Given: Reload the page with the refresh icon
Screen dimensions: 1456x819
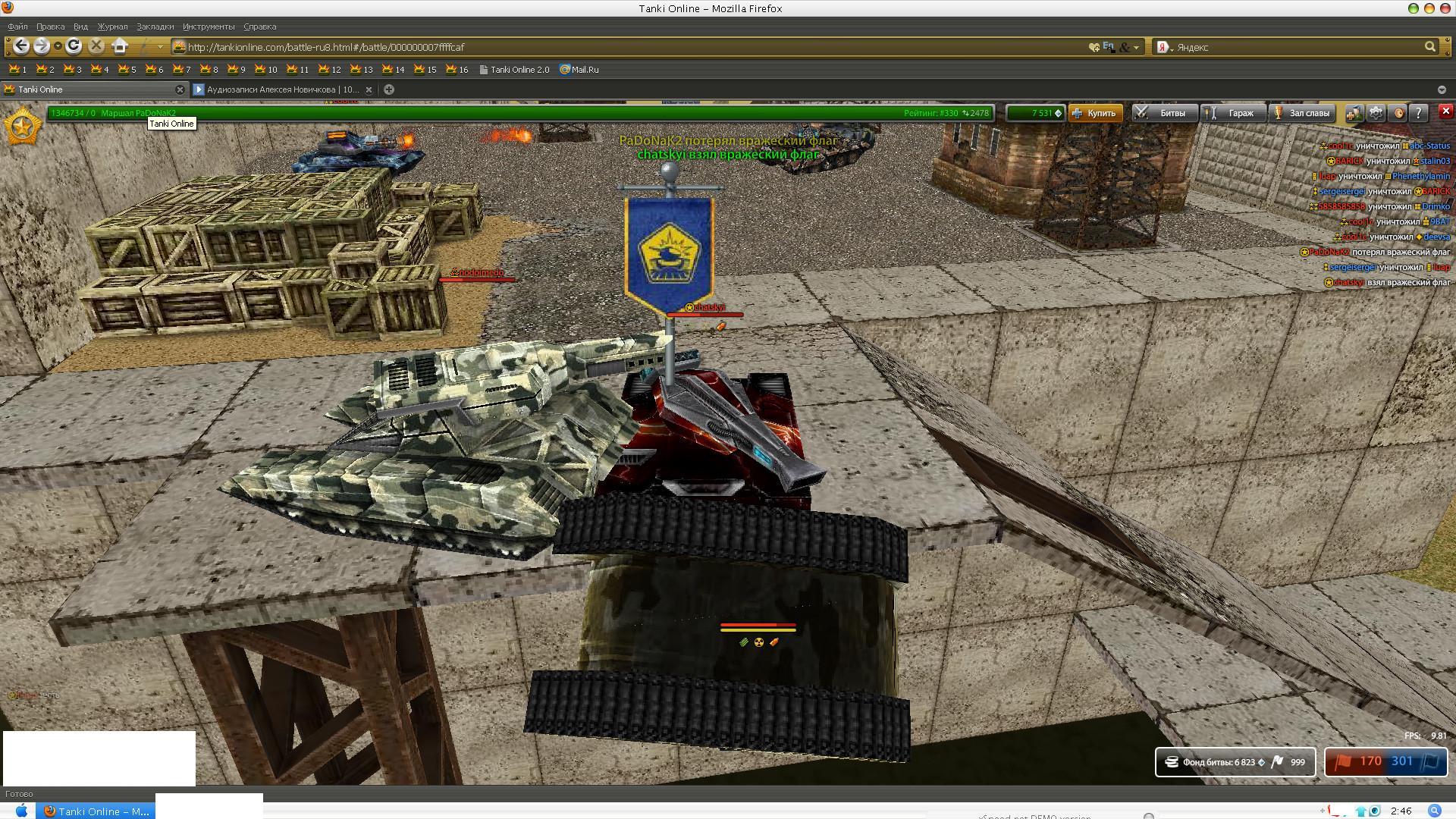Looking at the screenshot, I should coord(74,46).
